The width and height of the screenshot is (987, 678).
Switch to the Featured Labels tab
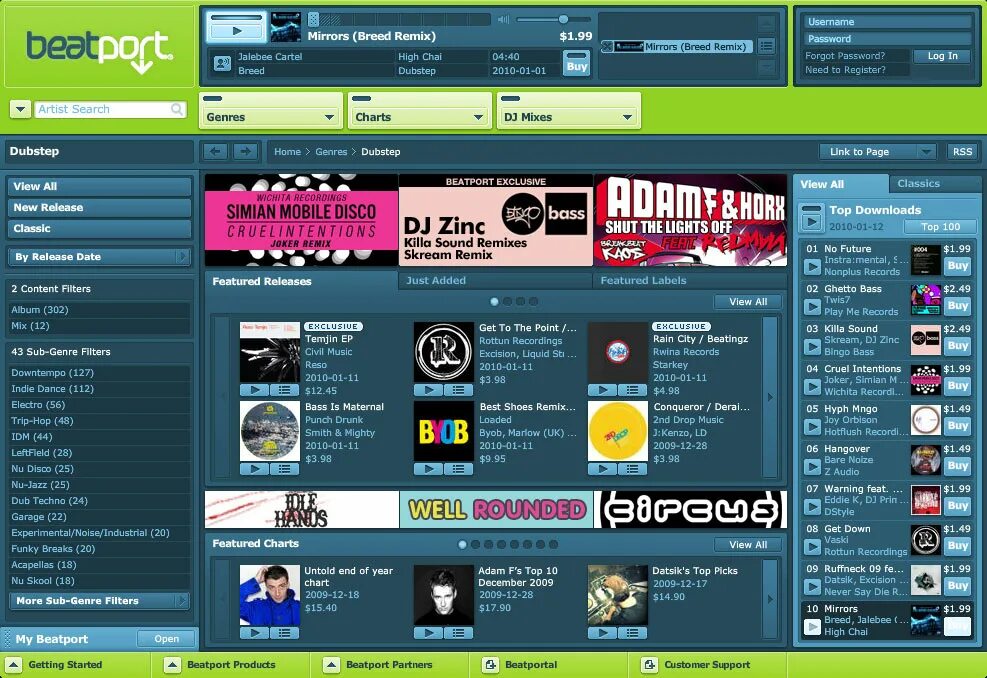pyautogui.click(x=689, y=281)
